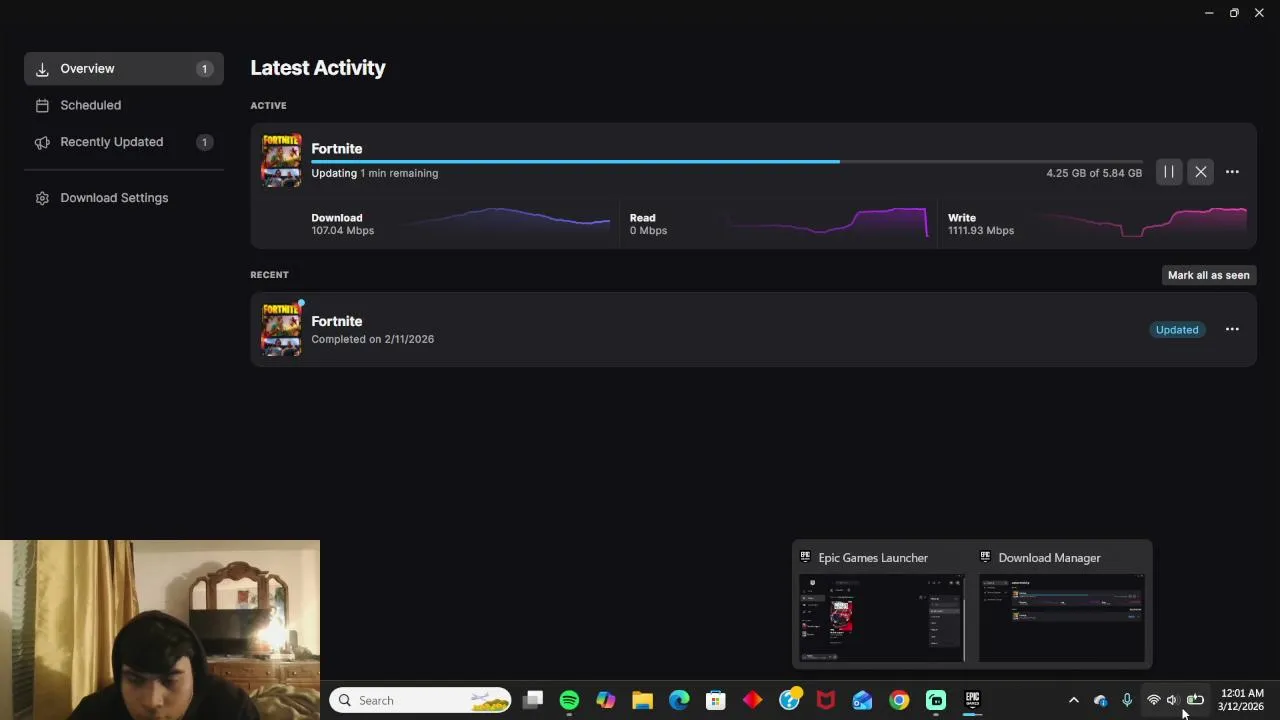Image resolution: width=1280 pixels, height=720 pixels.
Task: Click the red diamond app taskbar icon
Action: 752,700
